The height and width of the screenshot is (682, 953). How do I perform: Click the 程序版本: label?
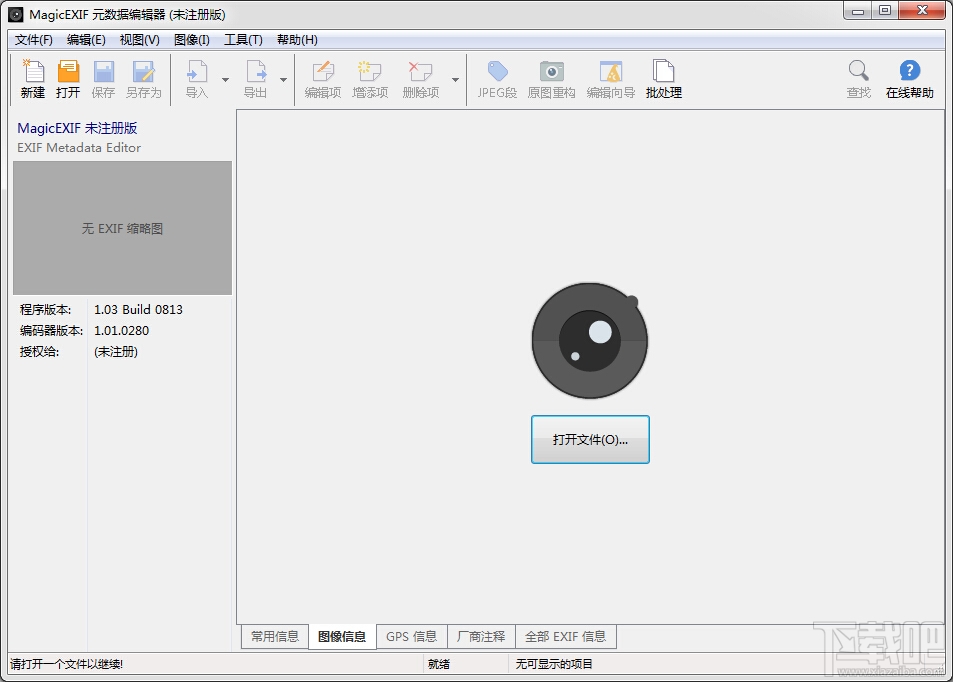(x=45, y=309)
